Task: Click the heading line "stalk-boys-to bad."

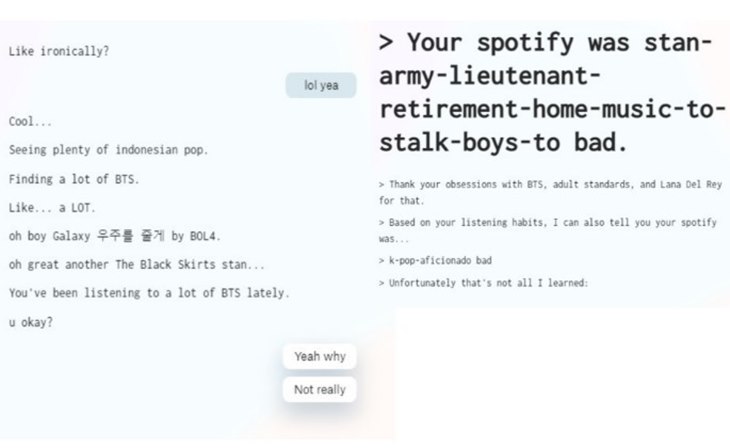Action: [503, 143]
